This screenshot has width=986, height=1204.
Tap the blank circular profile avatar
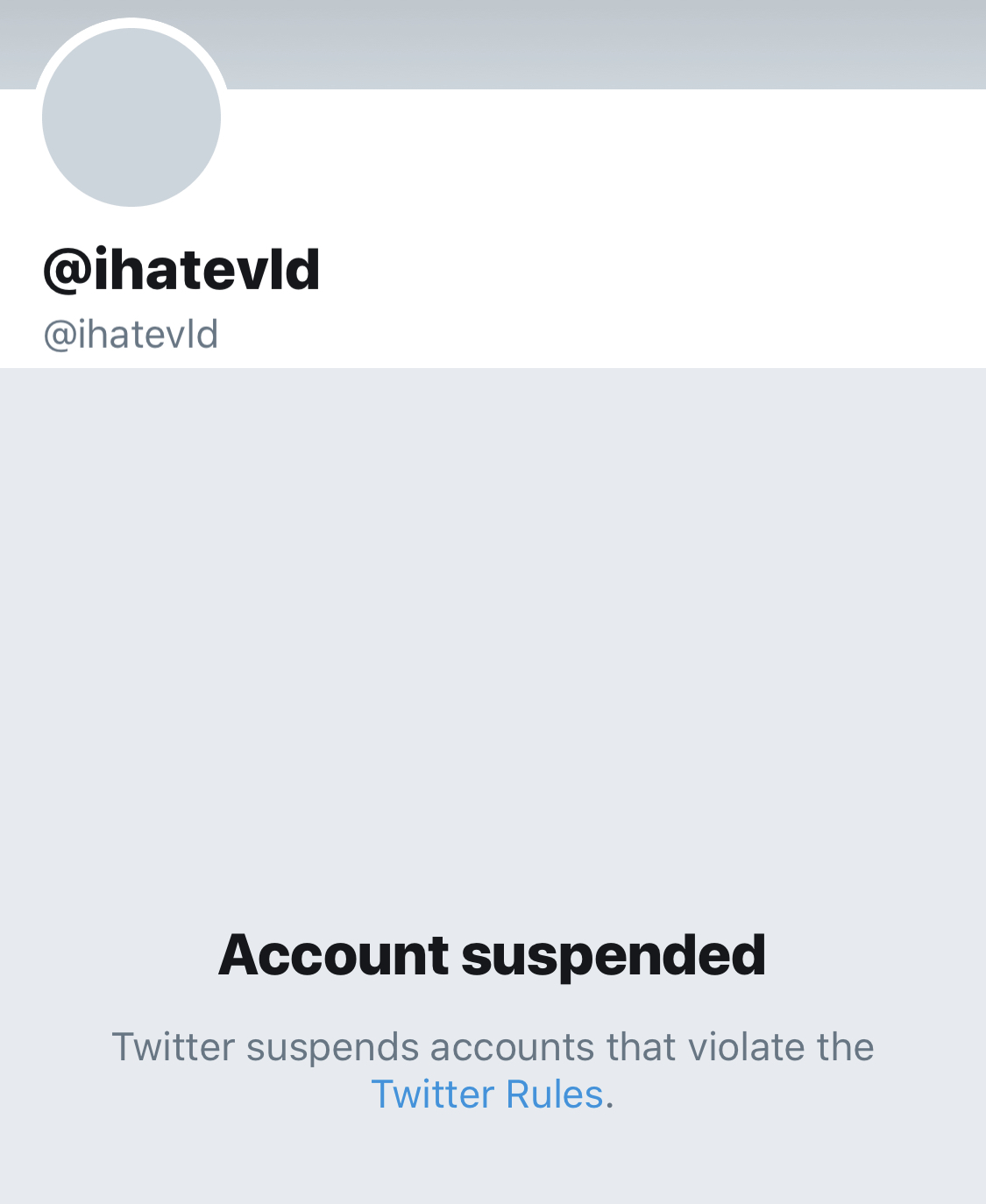click(x=131, y=117)
